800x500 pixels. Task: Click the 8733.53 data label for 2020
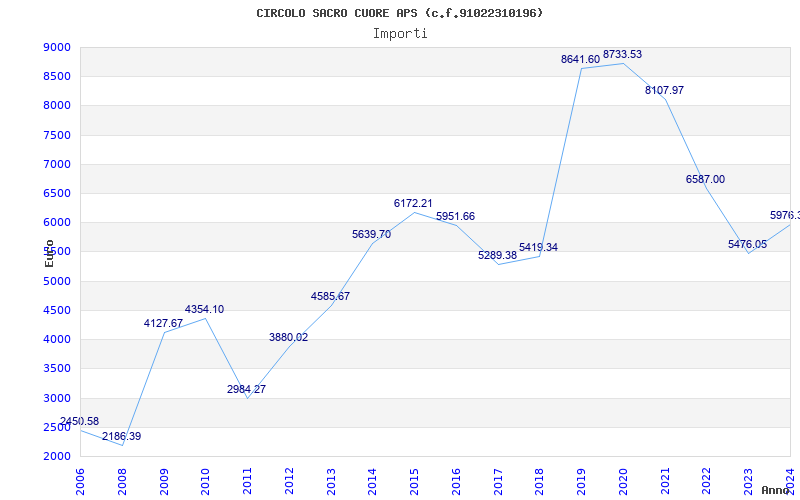click(x=622, y=55)
